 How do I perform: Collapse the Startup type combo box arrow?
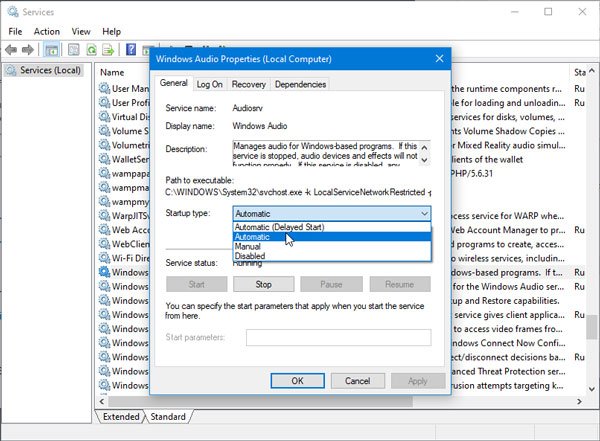click(424, 213)
